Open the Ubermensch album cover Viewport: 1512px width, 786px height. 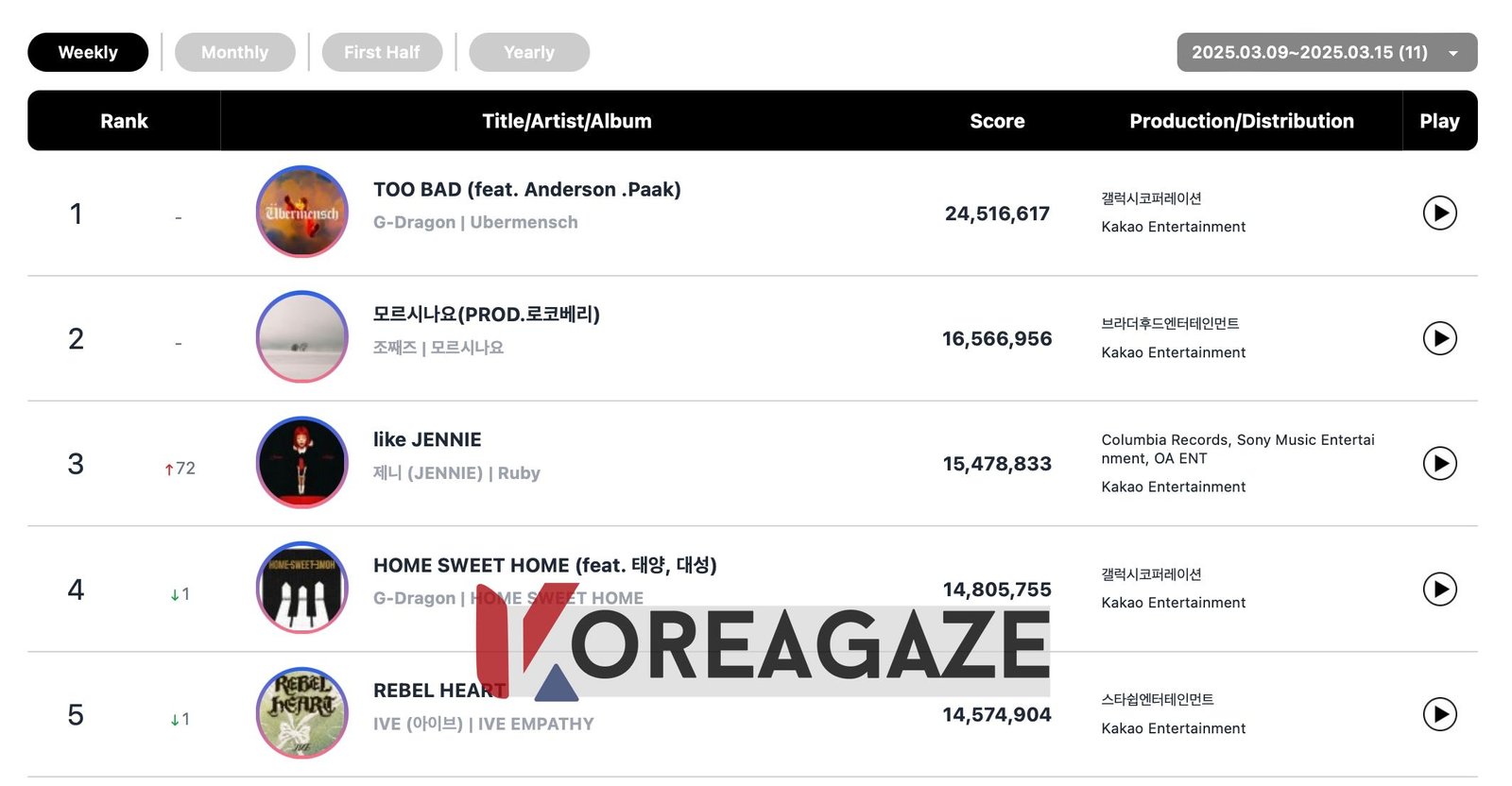302,212
